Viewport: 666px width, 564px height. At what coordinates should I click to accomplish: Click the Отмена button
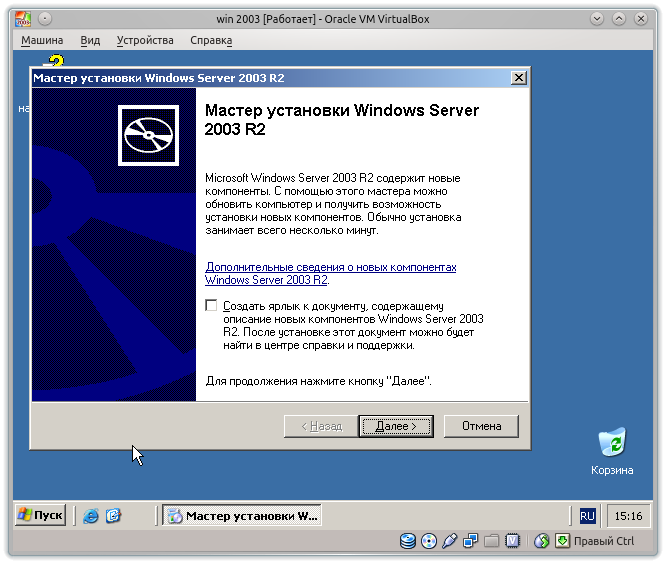[481, 426]
